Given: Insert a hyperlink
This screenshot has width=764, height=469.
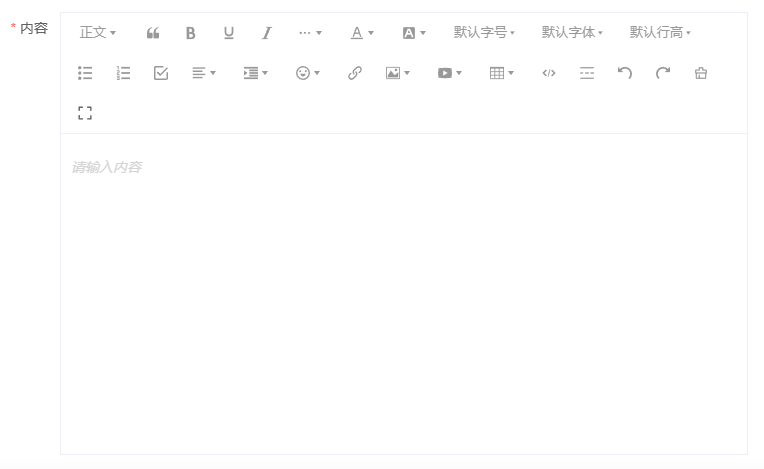Looking at the screenshot, I should 355,73.
